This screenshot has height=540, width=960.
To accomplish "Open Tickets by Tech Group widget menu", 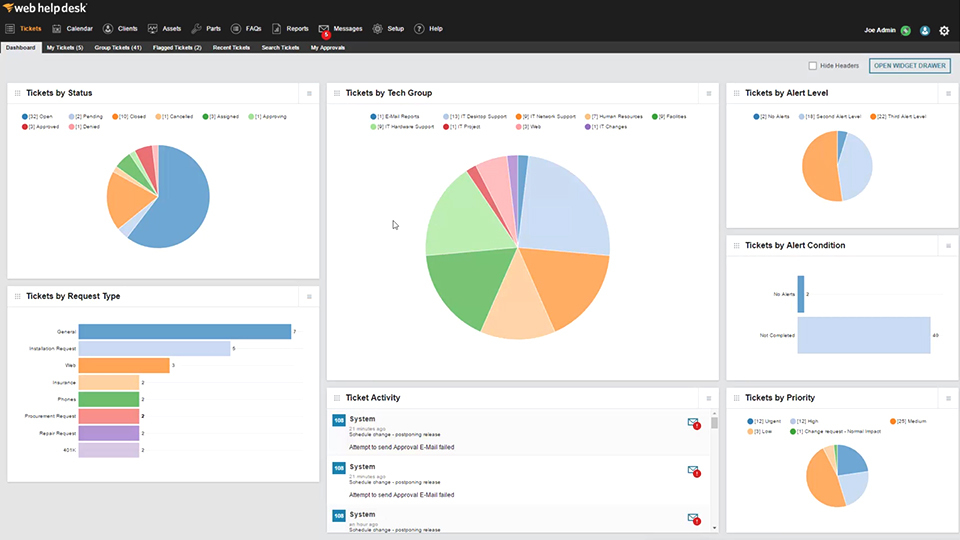I will tap(709, 94).
